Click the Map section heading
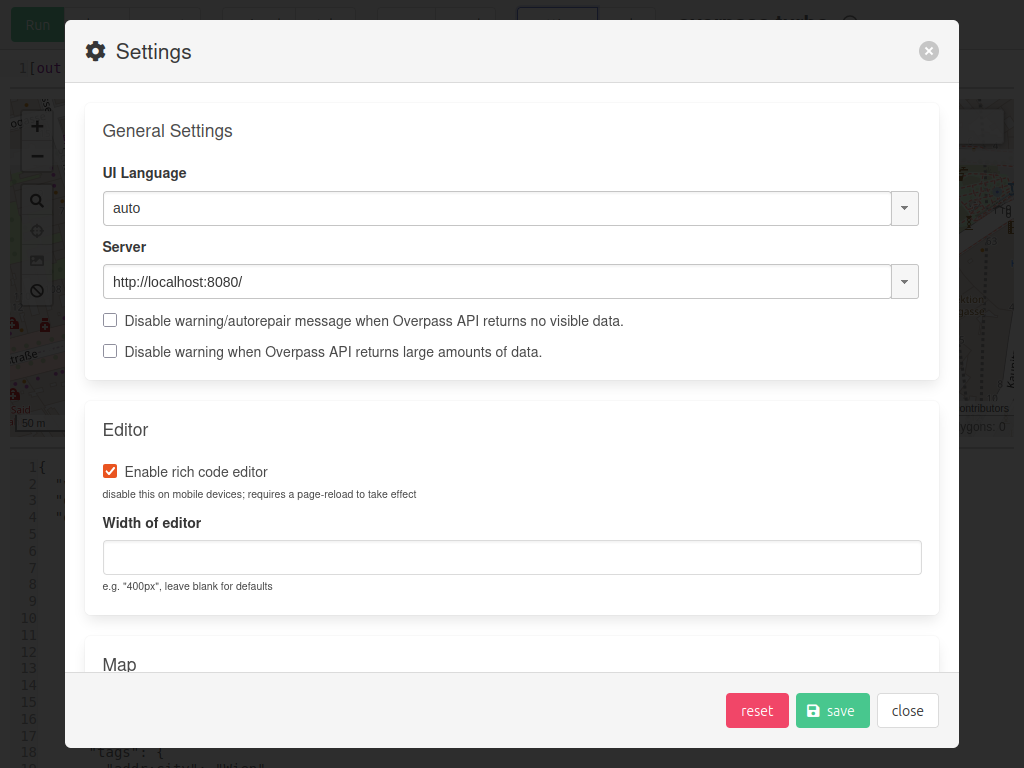 119,664
